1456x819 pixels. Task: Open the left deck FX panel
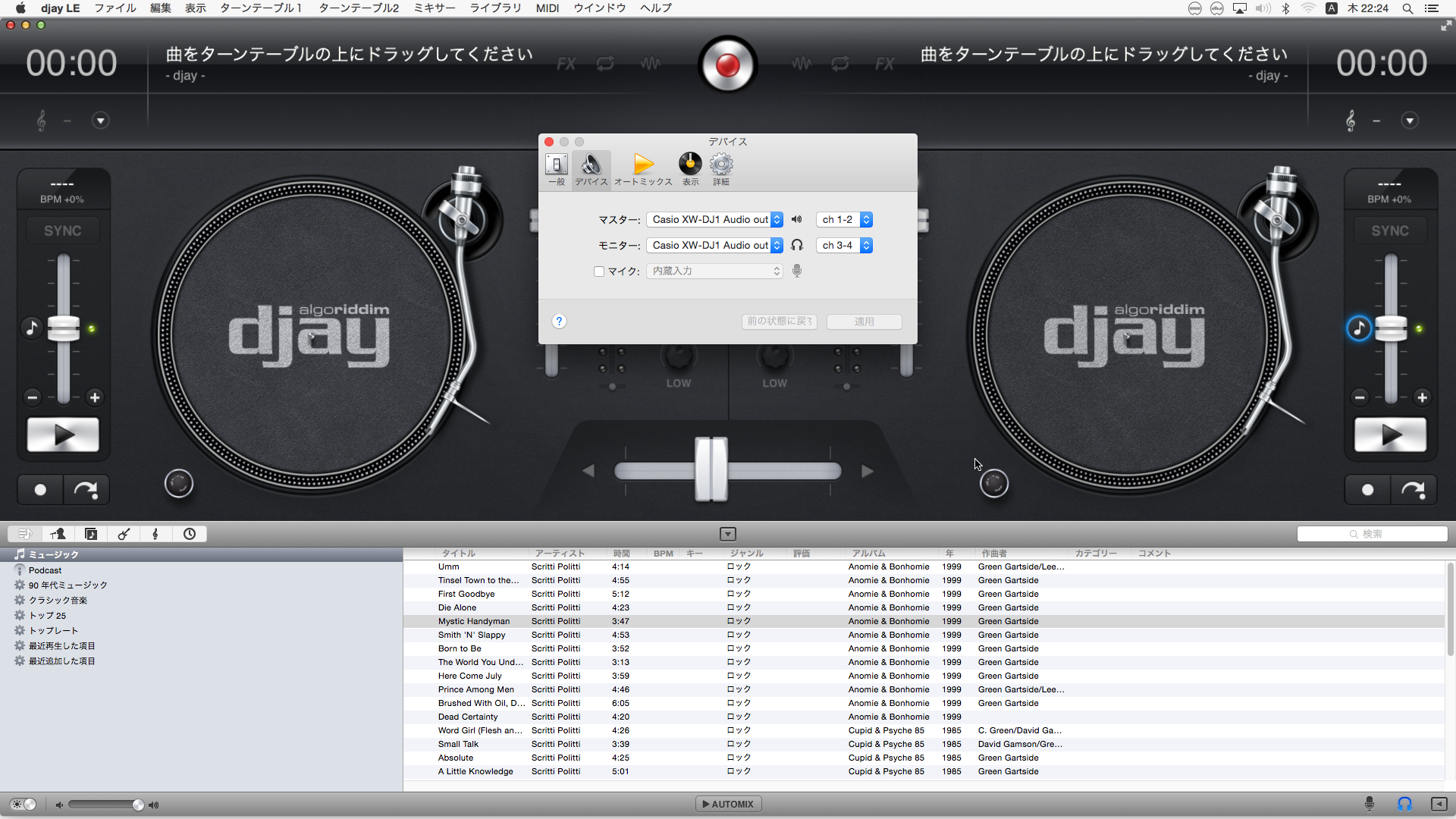(566, 64)
